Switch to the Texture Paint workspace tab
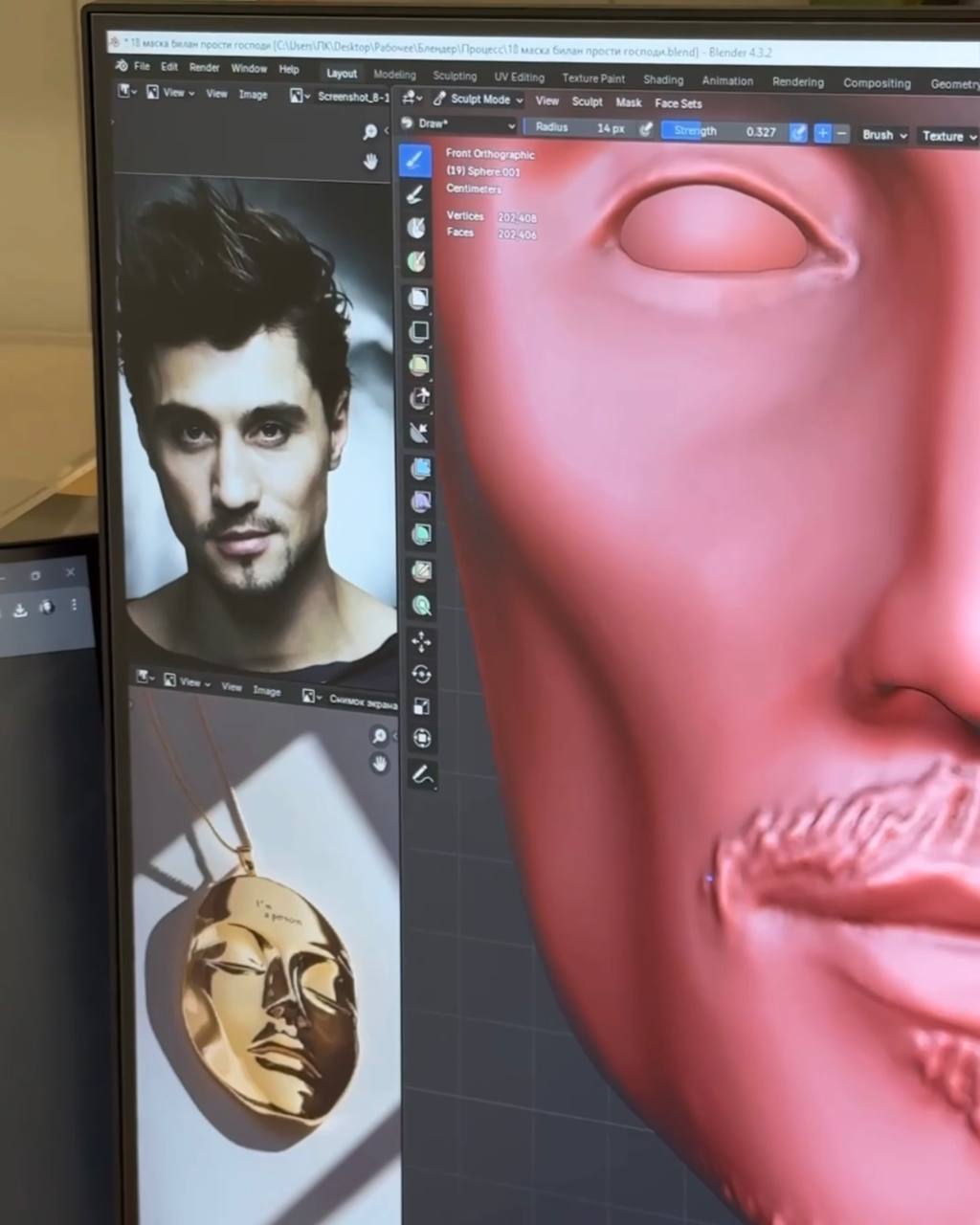Image resolution: width=980 pixels, height=1225 pixels. [x=593, y=78]
